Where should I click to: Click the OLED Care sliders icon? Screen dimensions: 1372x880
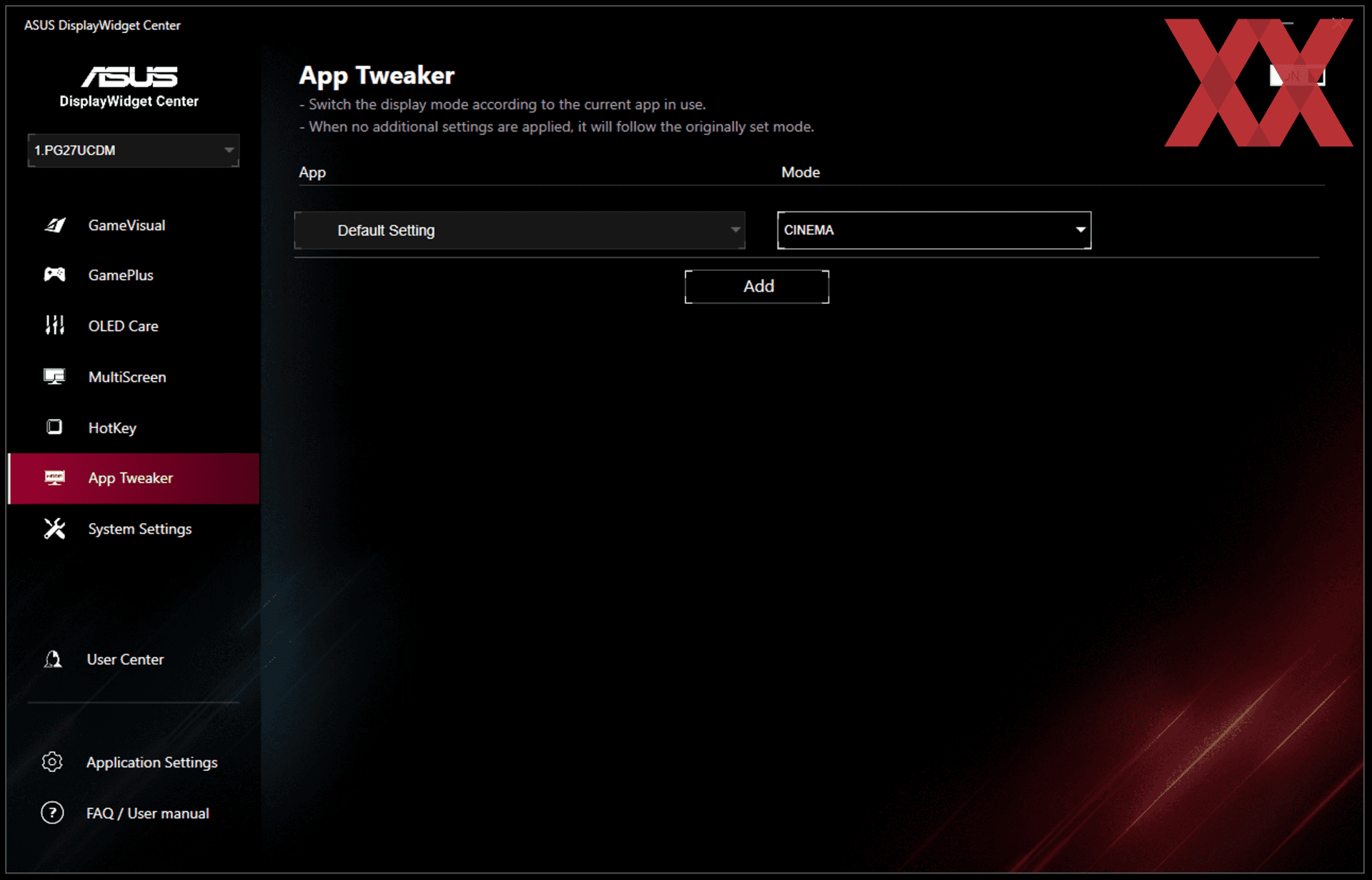[54, 325]
